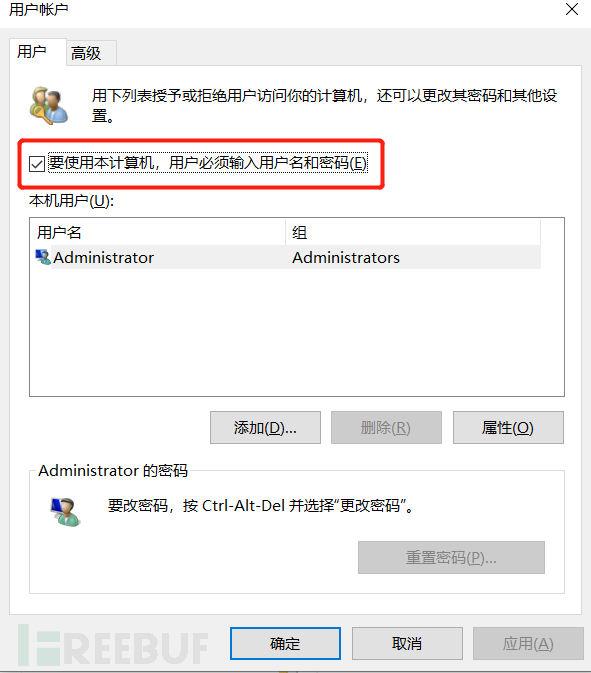The image size is (591, 673).
Task: Click the 添加(D)... button
Action: (265, 427)
